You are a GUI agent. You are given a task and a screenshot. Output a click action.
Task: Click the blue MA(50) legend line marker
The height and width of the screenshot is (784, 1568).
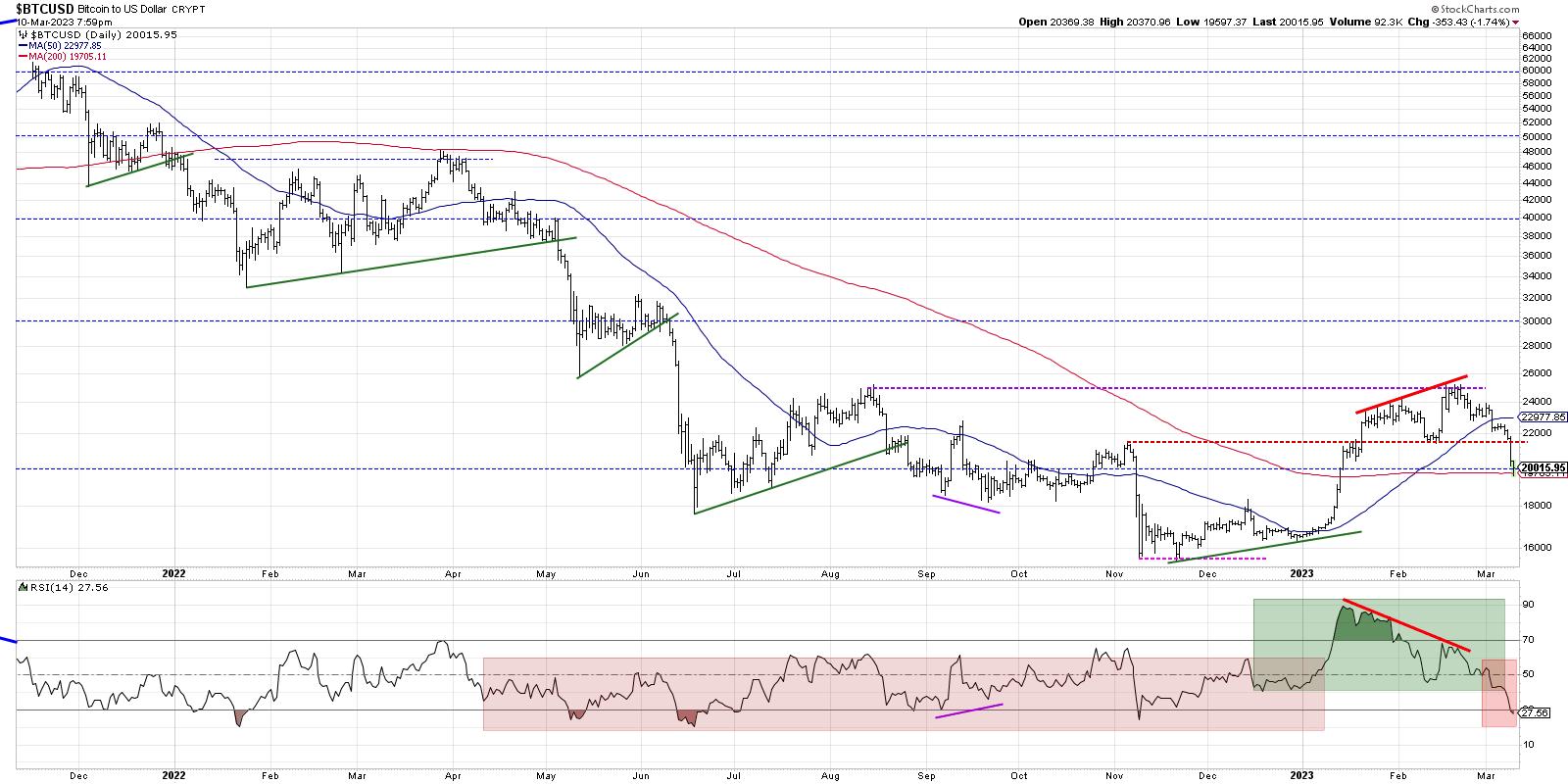point(24,45)
